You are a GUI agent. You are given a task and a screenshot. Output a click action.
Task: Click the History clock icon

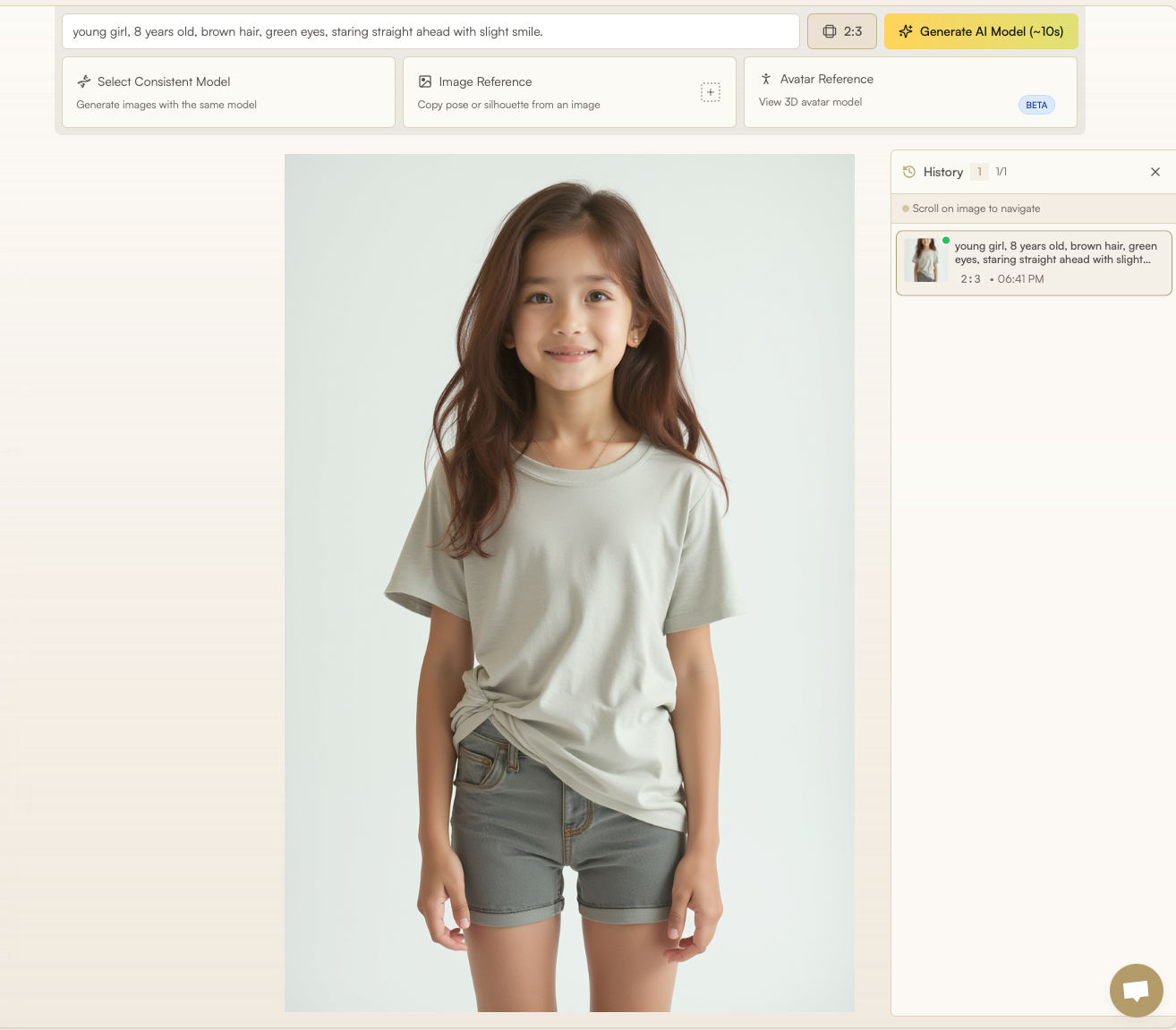[909, 172]
